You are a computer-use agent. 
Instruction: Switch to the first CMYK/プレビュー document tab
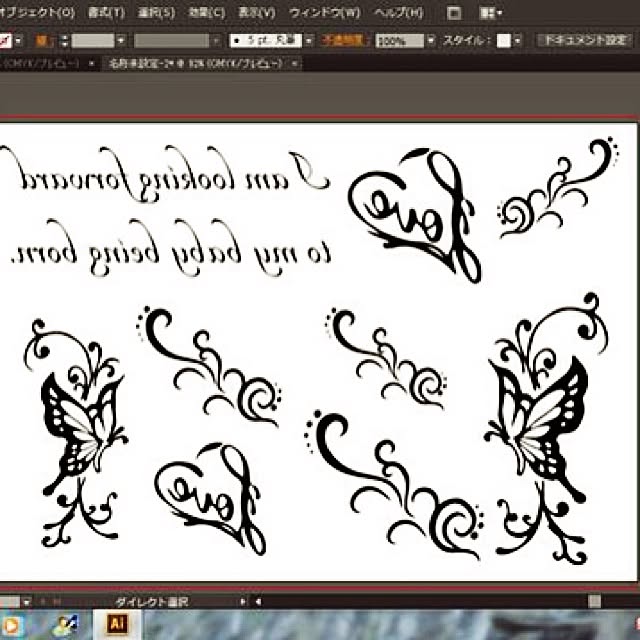pyautogui.click(x=41, y=64)
